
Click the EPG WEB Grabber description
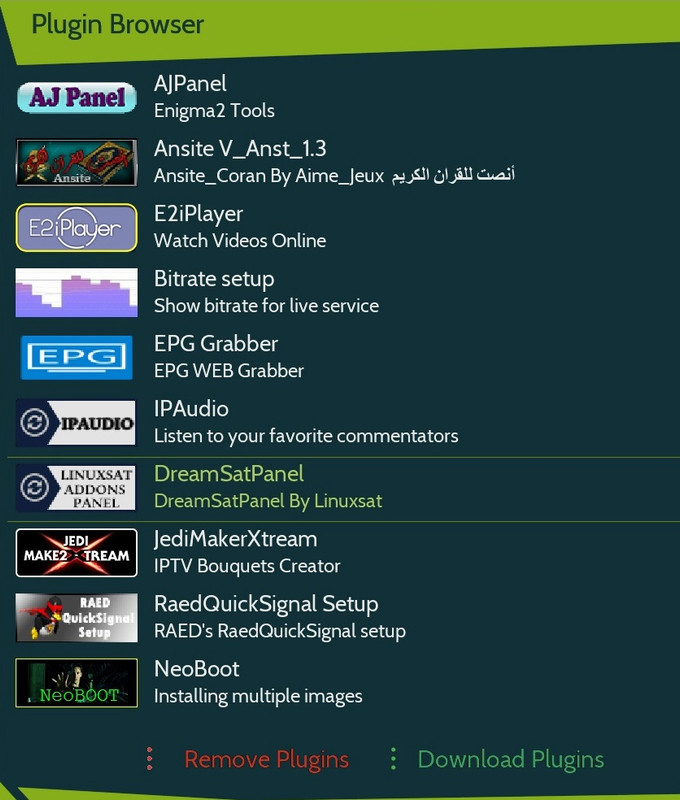point(229,370)
